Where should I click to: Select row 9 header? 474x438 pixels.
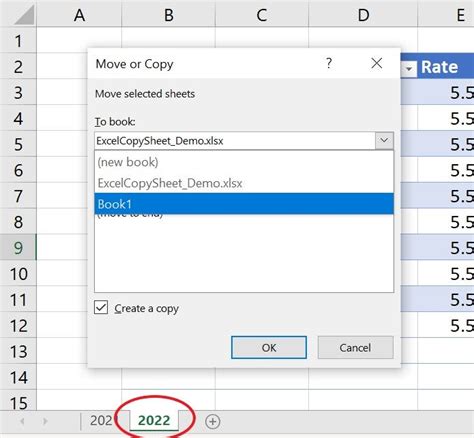(x=18, y=247)
